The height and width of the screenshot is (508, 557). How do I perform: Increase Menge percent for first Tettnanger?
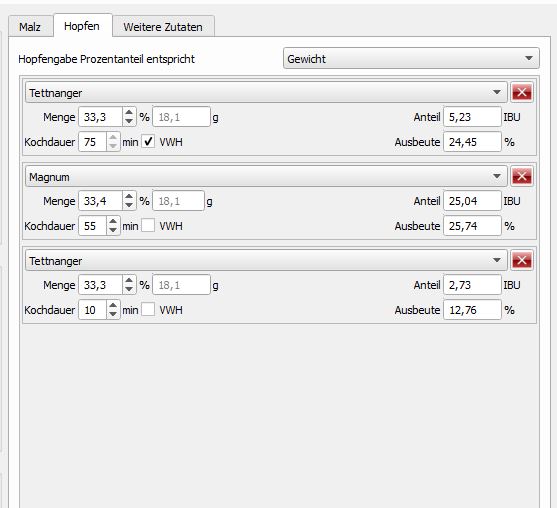(129, 113)
